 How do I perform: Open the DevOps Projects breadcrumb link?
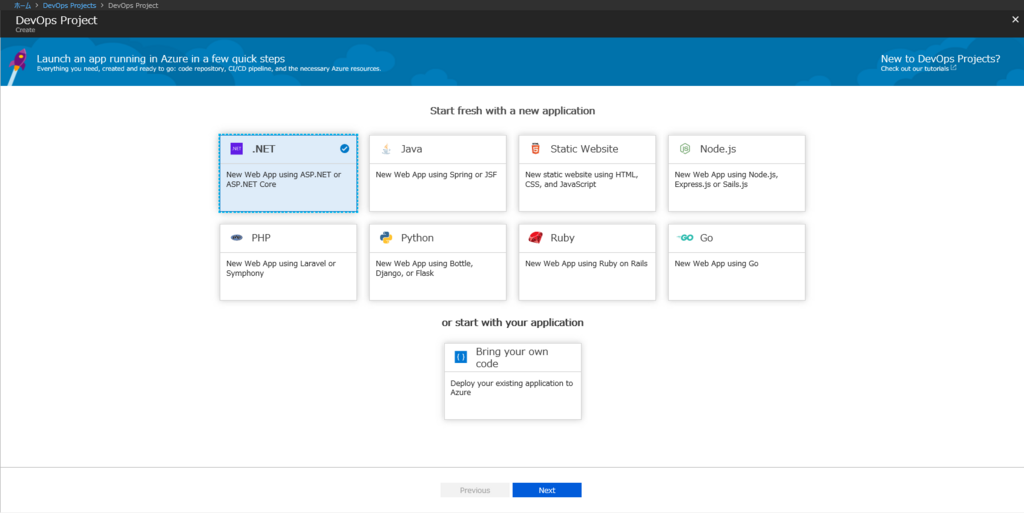69,5
